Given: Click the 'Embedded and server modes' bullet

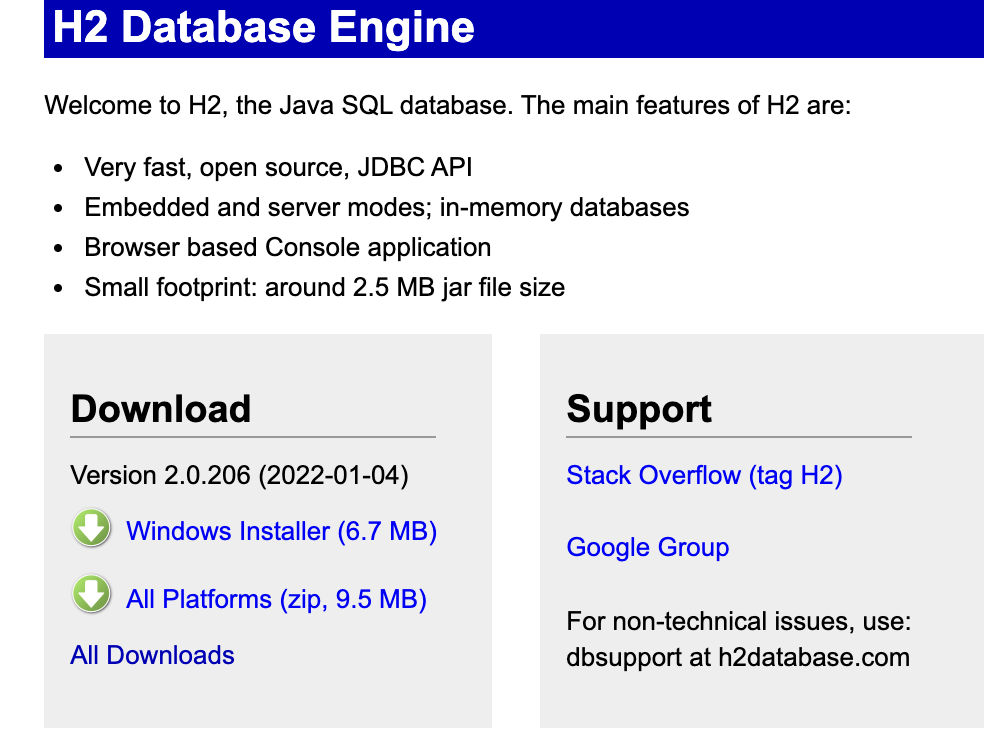Looking at the screenshot, I should pyautogui.click(x=387, y=208).
